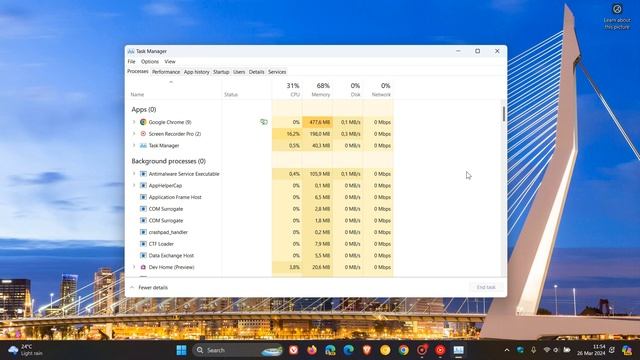Expand the Google Chrome (9) process group

coord(134,122)
